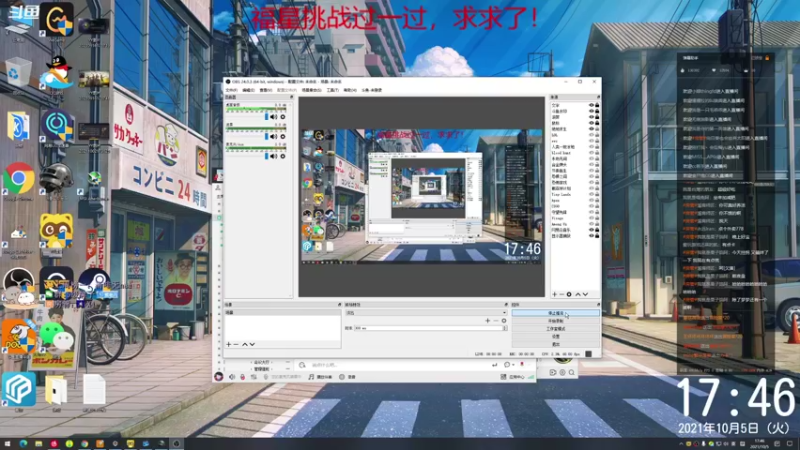Toggle visibility of LOL source

591,135
